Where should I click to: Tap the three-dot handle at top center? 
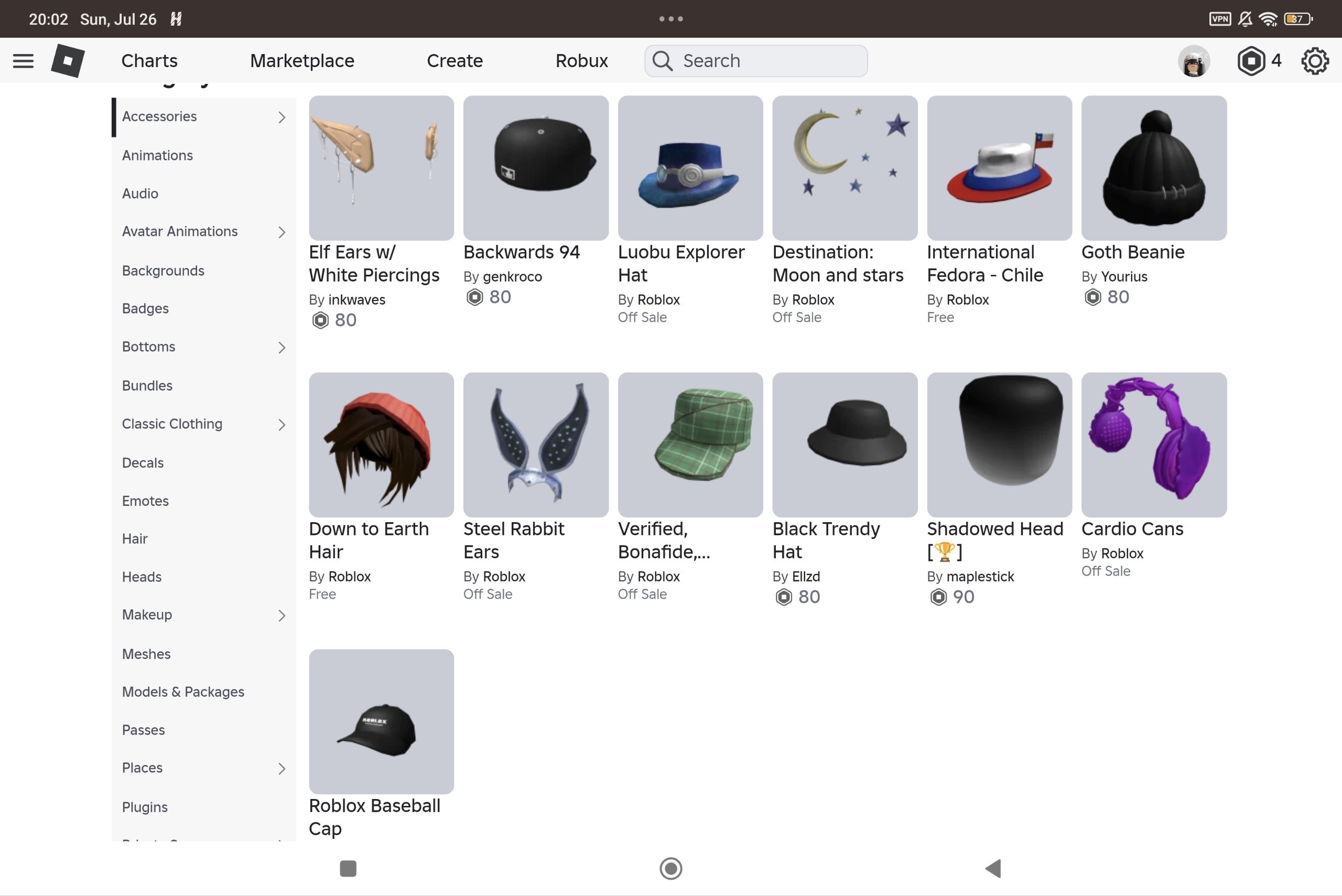coord(670,19)
